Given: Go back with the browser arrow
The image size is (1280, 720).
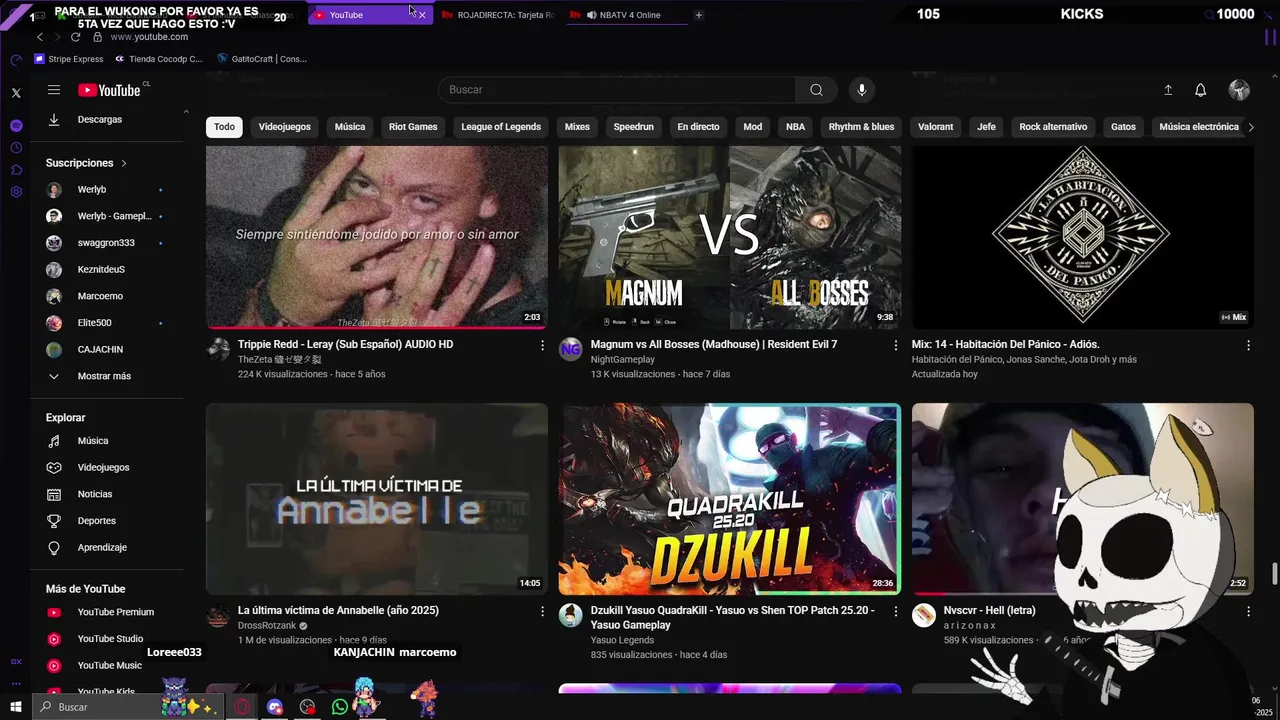Looking at the screenshot, I should (x=40, y=37).
